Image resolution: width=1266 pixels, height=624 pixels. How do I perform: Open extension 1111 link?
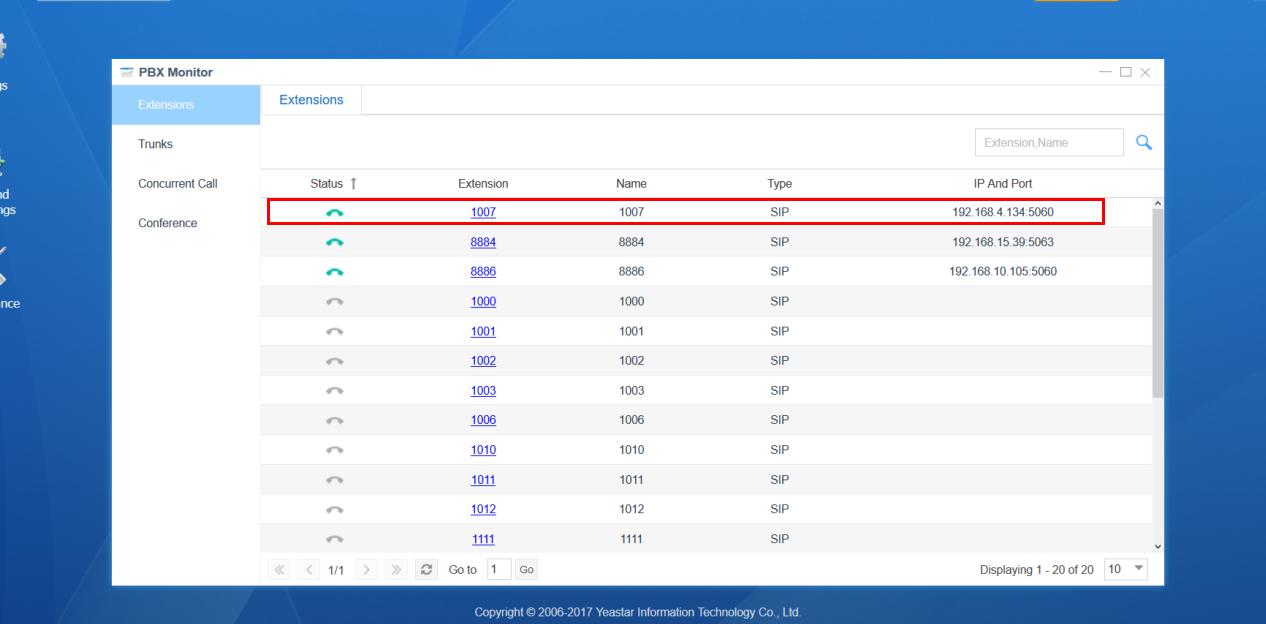[x=483, y=539]
